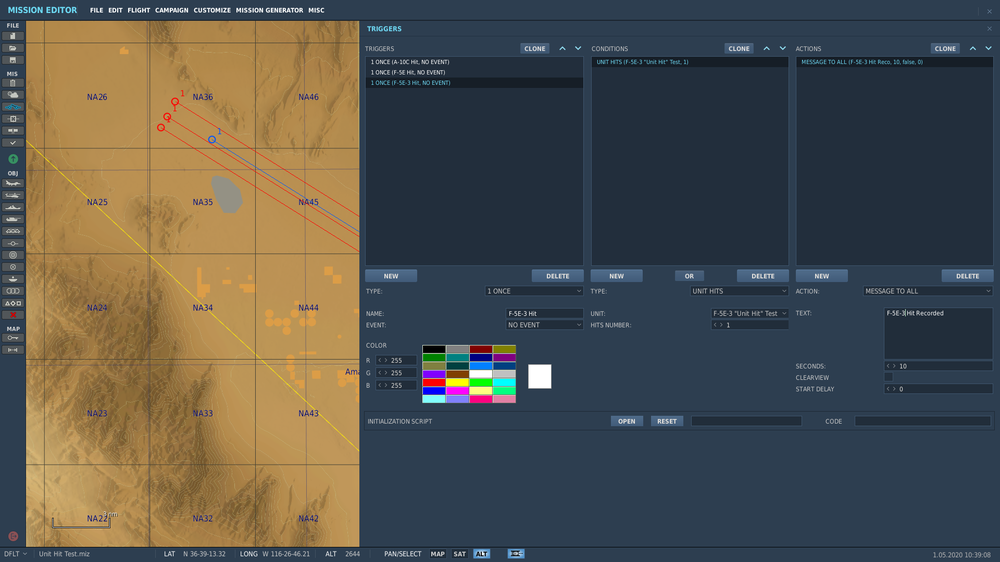Open the weather settings cloud icon
Image resolution: width=1000 pixels, height=562 pixels.
[x=13, y=95]
